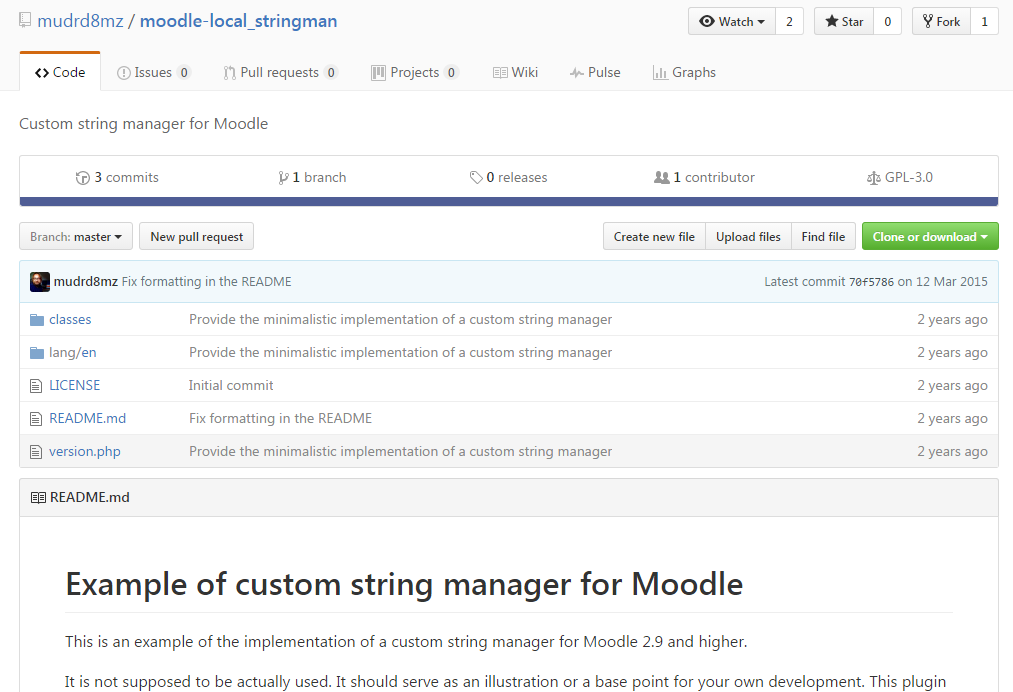View the 3 commits history
The image size is (1013, 692).
point(117,177)
